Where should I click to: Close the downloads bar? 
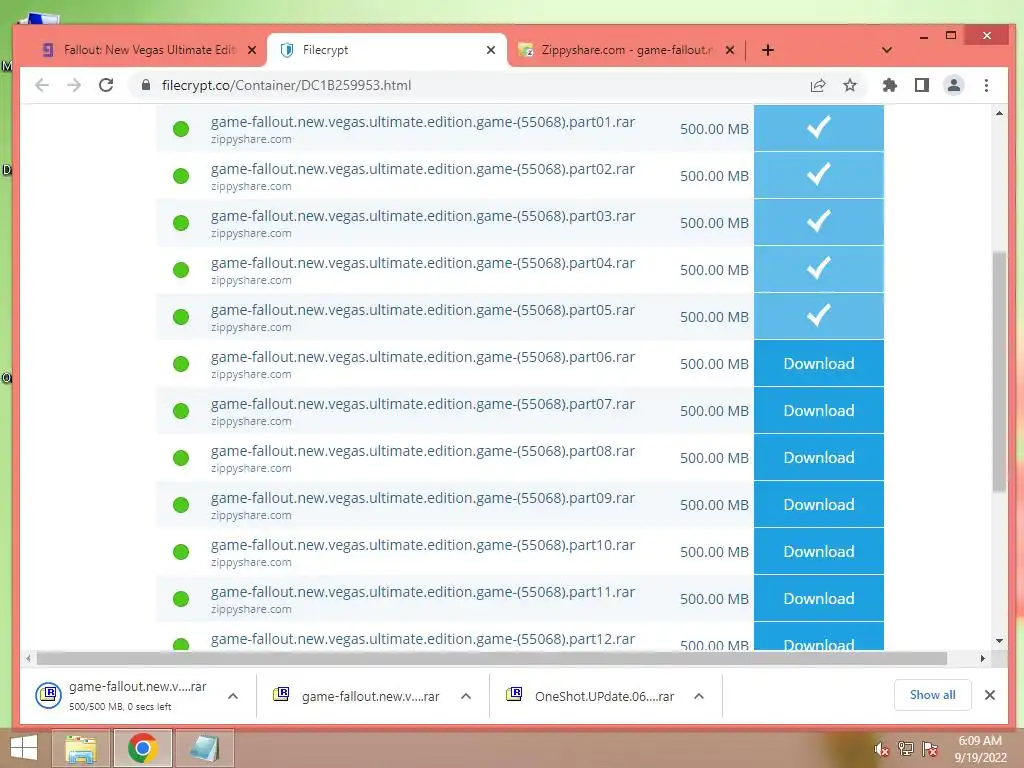pos(990,695)
